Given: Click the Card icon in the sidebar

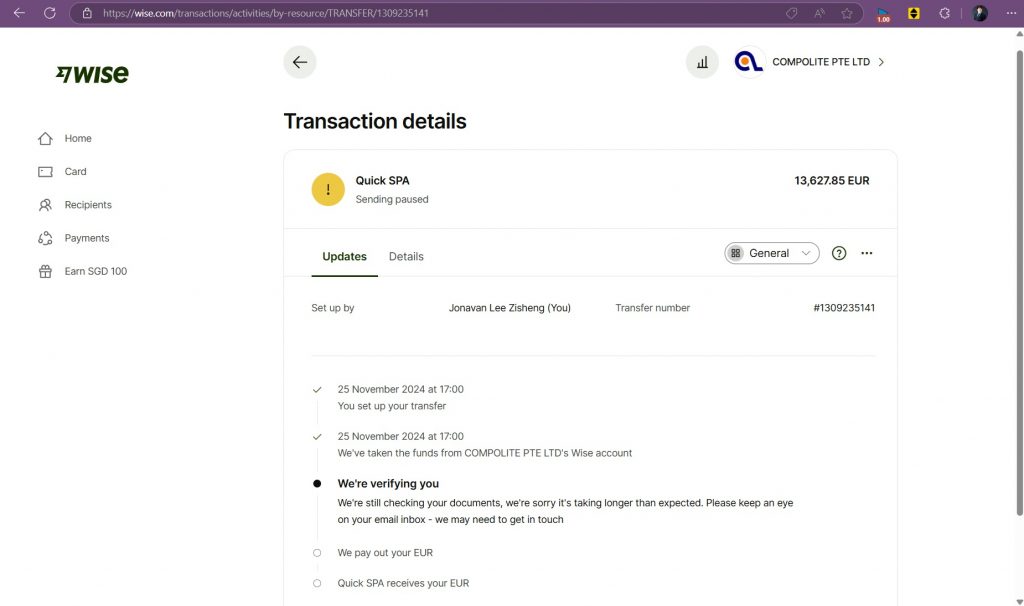Looking at the screenshot, I should click(x=45, y=172).
